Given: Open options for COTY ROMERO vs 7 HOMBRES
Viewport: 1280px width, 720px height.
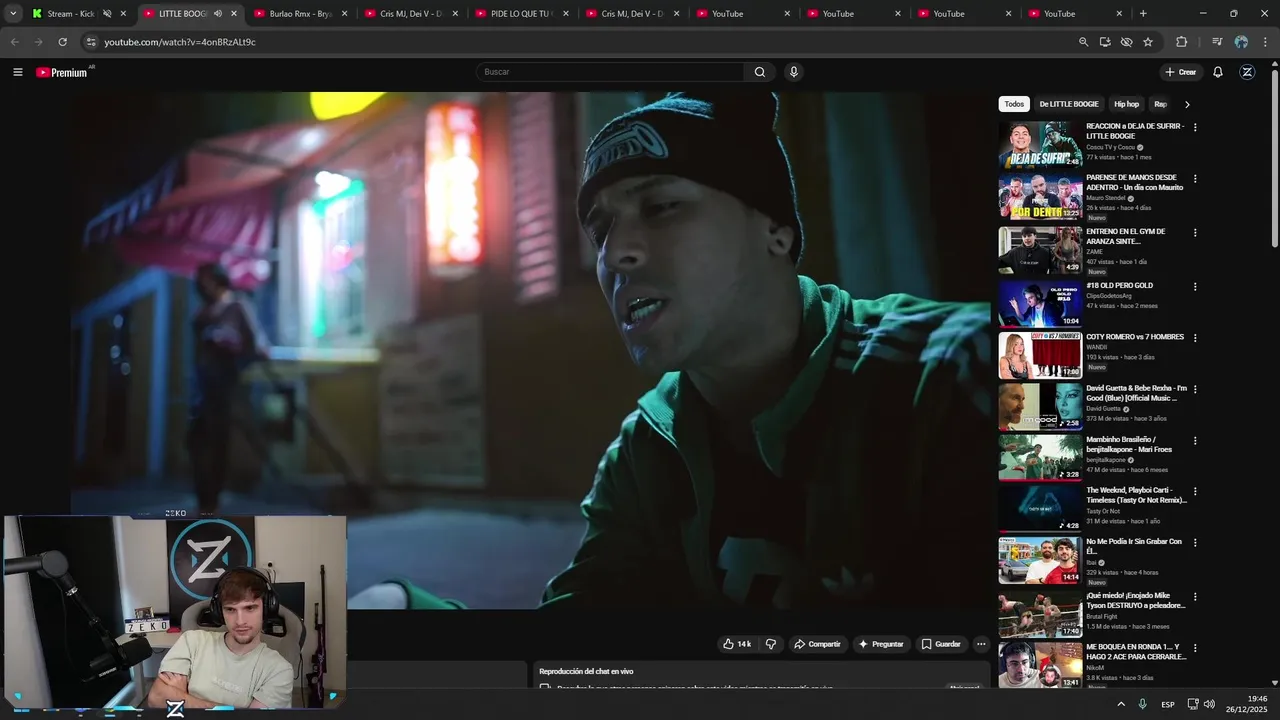Looking at the screenshot, I should pyautogui.click(x=1195, y=338).
